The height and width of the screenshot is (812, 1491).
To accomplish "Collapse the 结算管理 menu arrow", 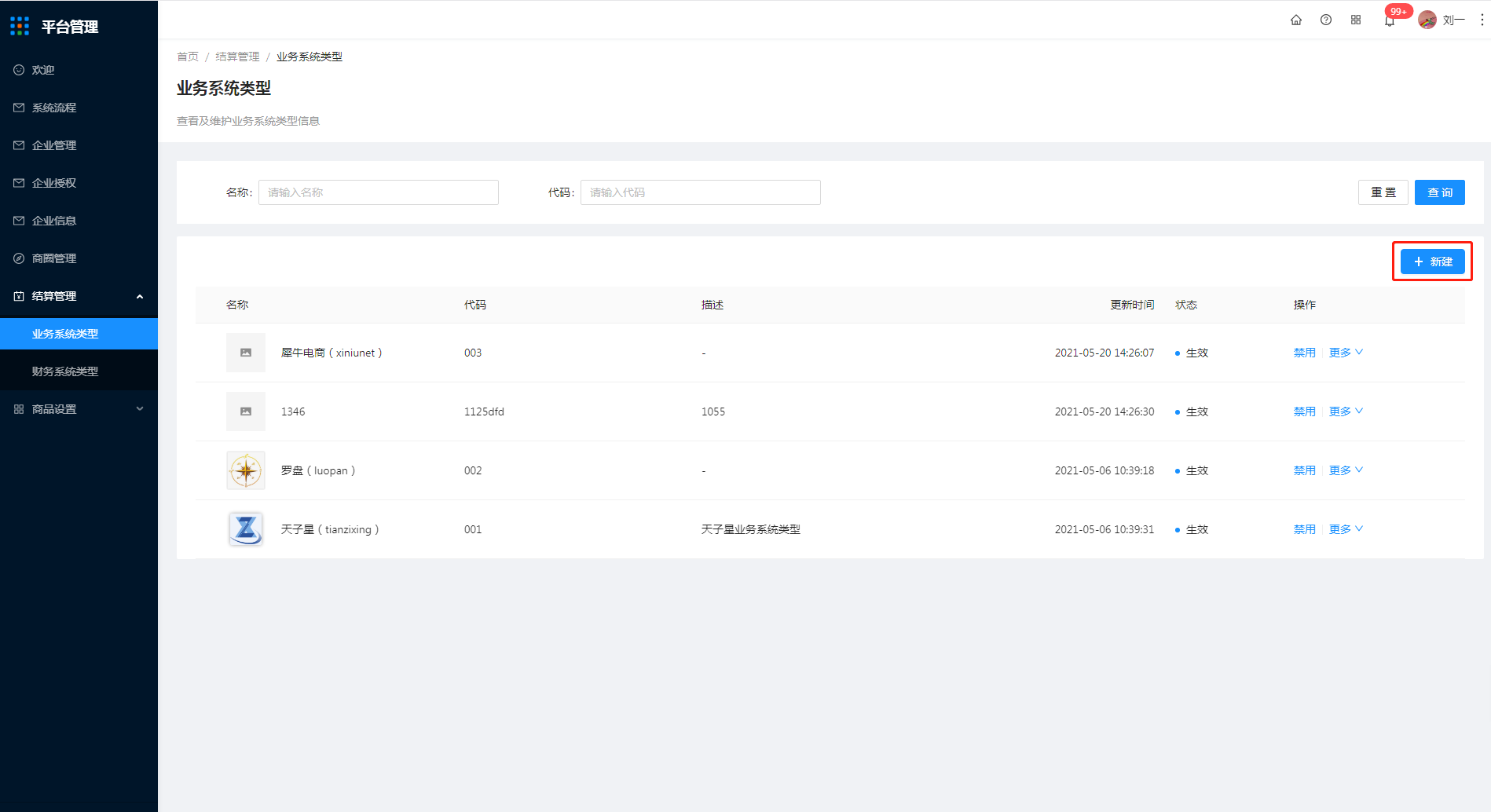I will click(140, 296).
